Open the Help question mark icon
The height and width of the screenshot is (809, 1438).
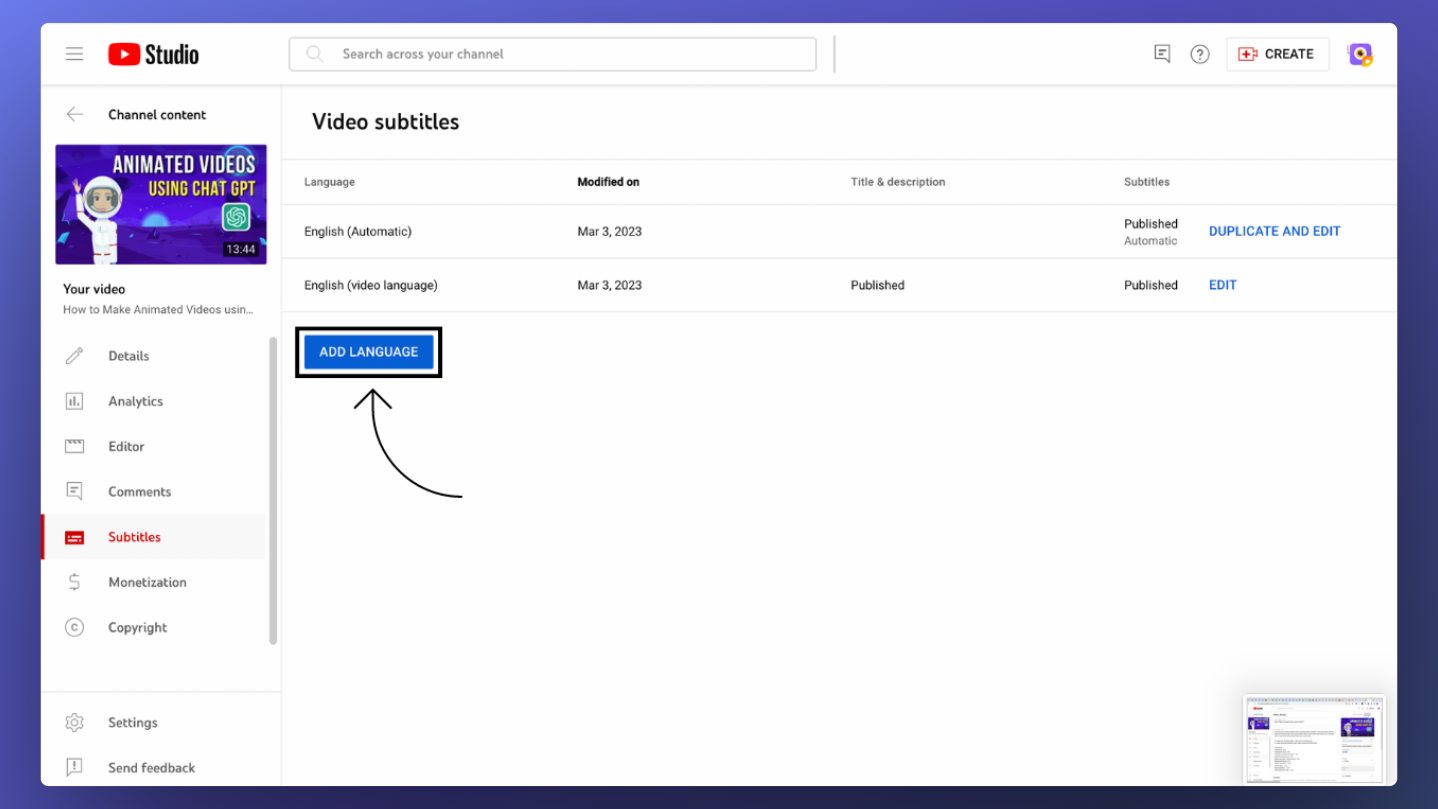coord(1200,54)
